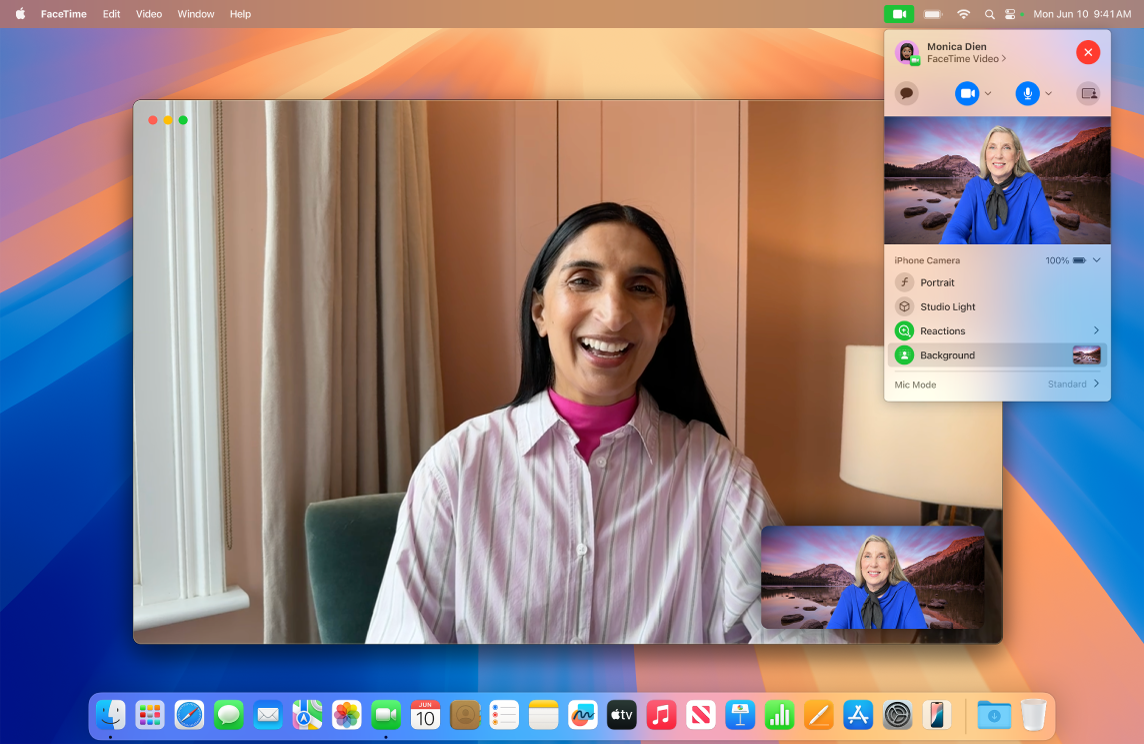Click the Background preview swatch
1144x746 pixels.
[x=1085, y=355]
